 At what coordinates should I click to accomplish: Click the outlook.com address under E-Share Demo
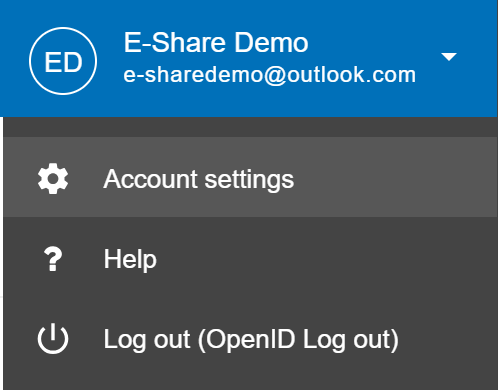[270, 75]
